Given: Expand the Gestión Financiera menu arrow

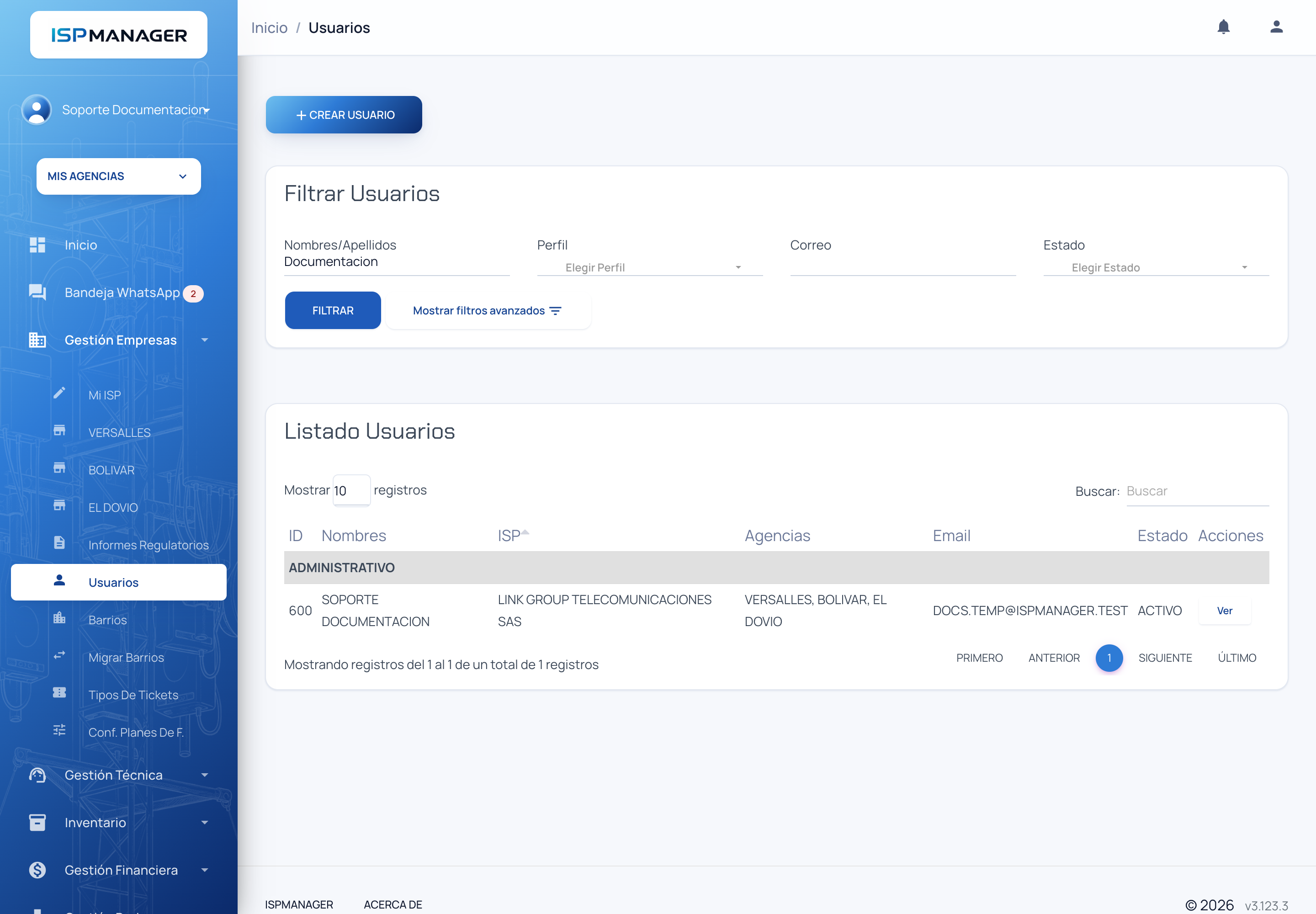Looking at the screenshot, I should point(204,871).
